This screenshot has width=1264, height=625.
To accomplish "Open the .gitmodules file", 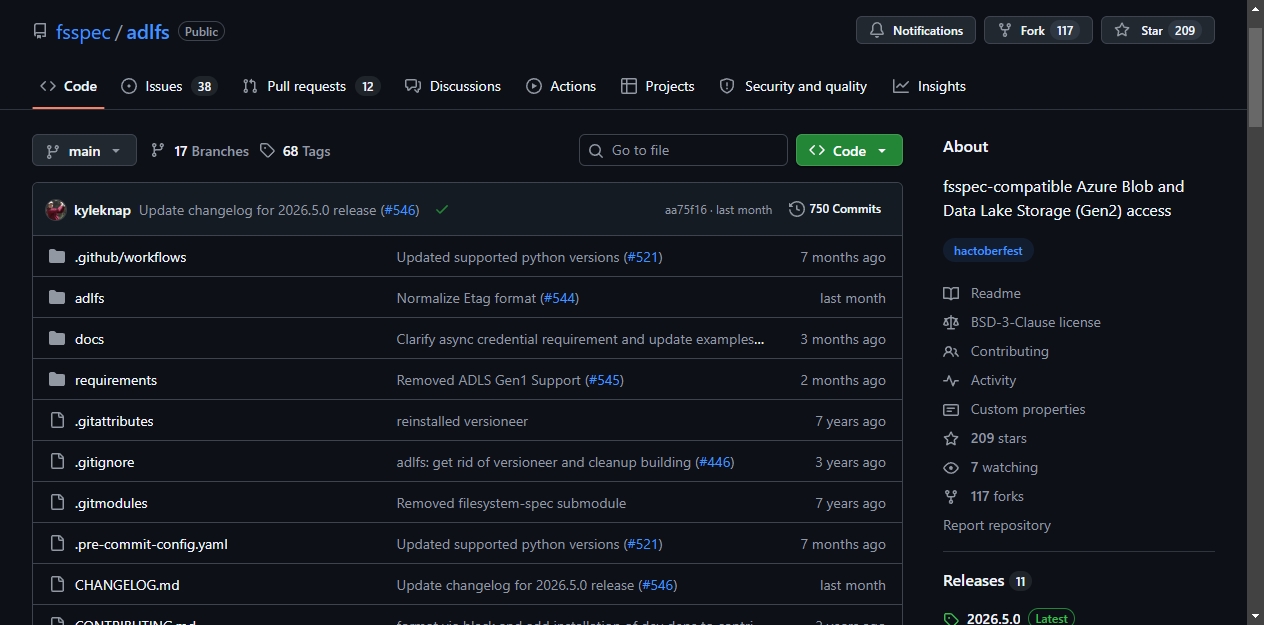I will tap(111, 503).
